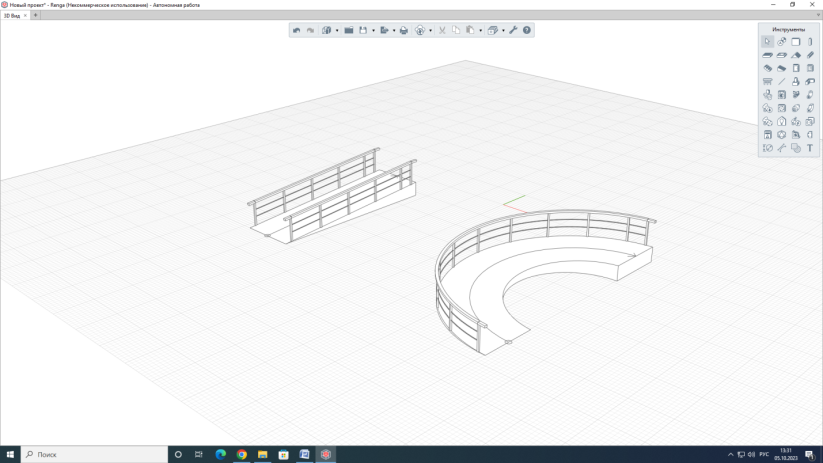Open the Windows Start menu
823x463 pixels.
[x=10, y=454]
